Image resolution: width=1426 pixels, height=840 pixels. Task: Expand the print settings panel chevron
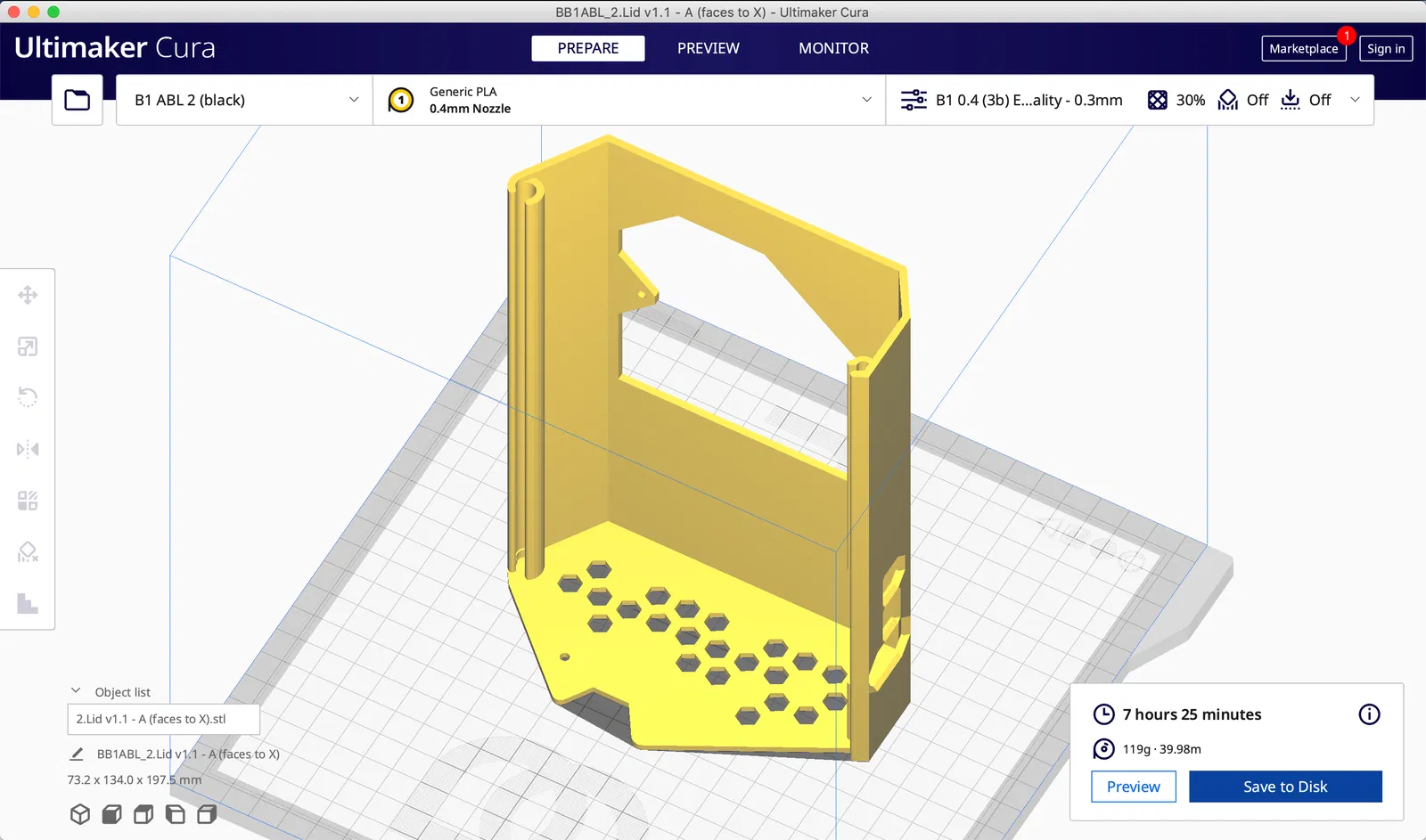pos(1356,100)
